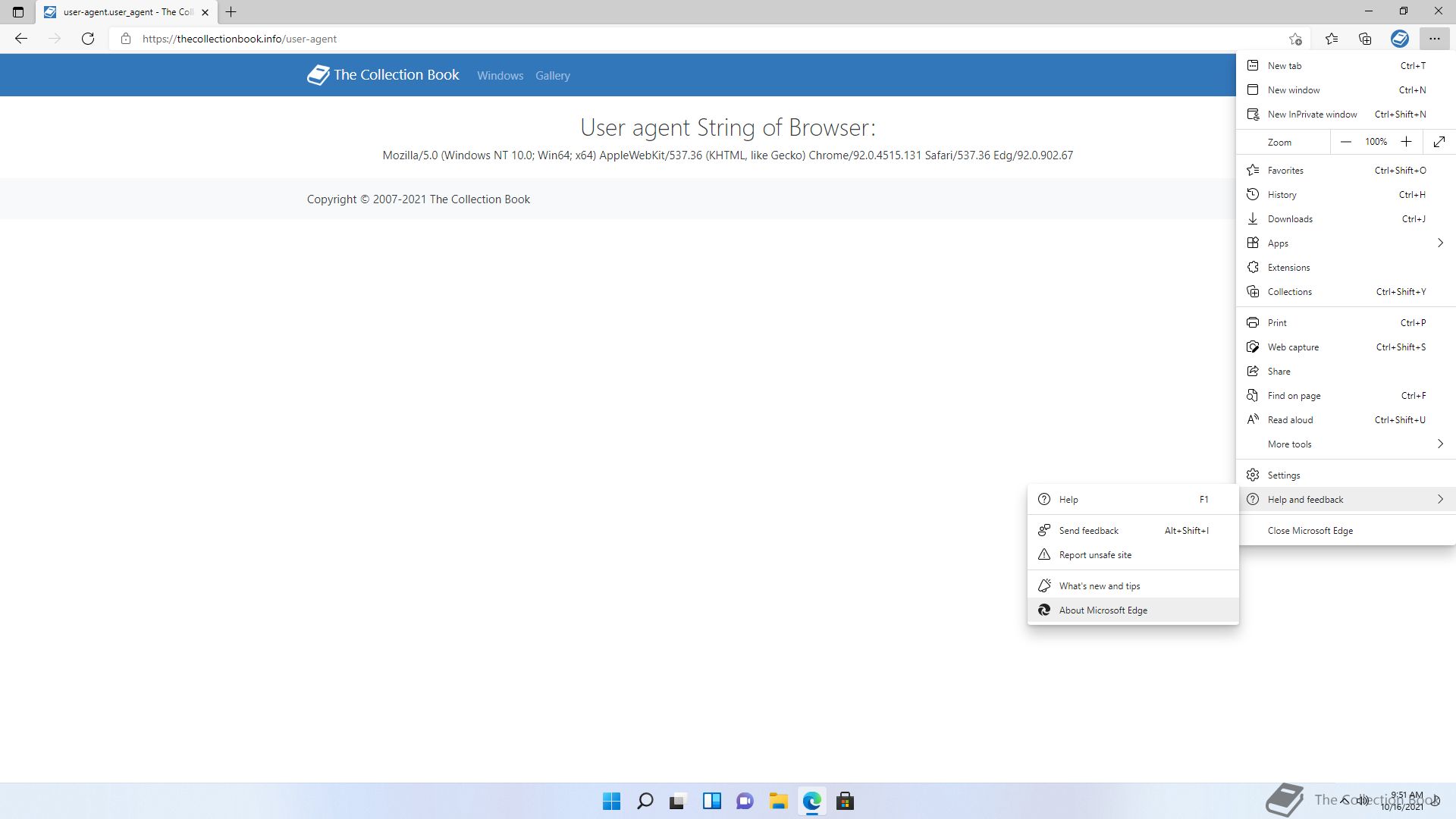Open Favorites from the menu

(1346, 171)
